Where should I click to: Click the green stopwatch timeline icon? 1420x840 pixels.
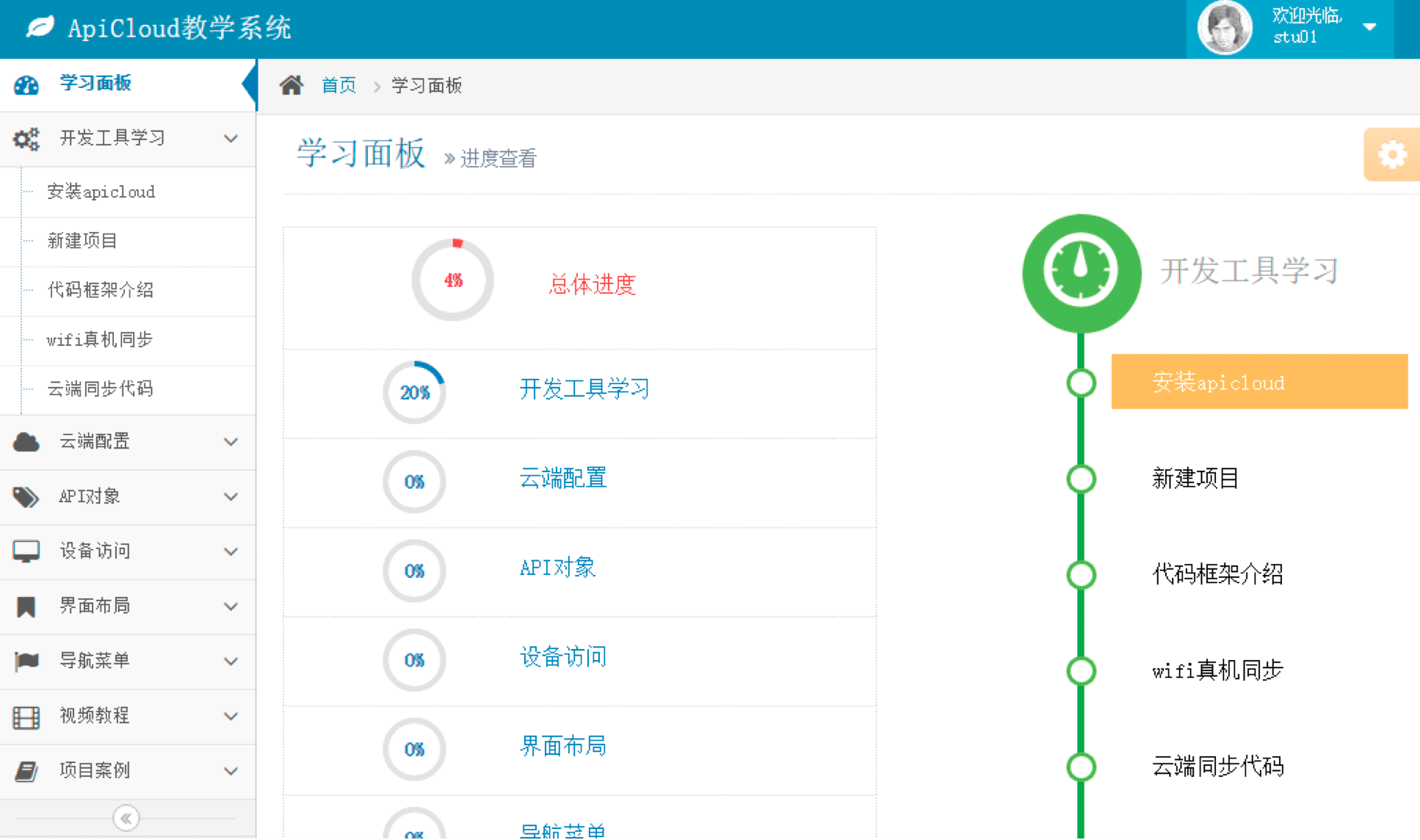pos(1082,273)
